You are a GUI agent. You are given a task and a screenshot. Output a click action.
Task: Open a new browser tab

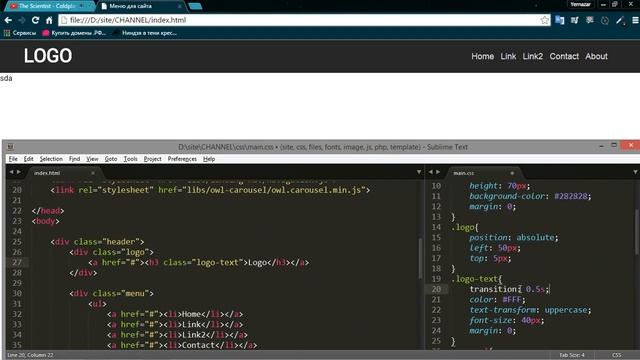196,6
